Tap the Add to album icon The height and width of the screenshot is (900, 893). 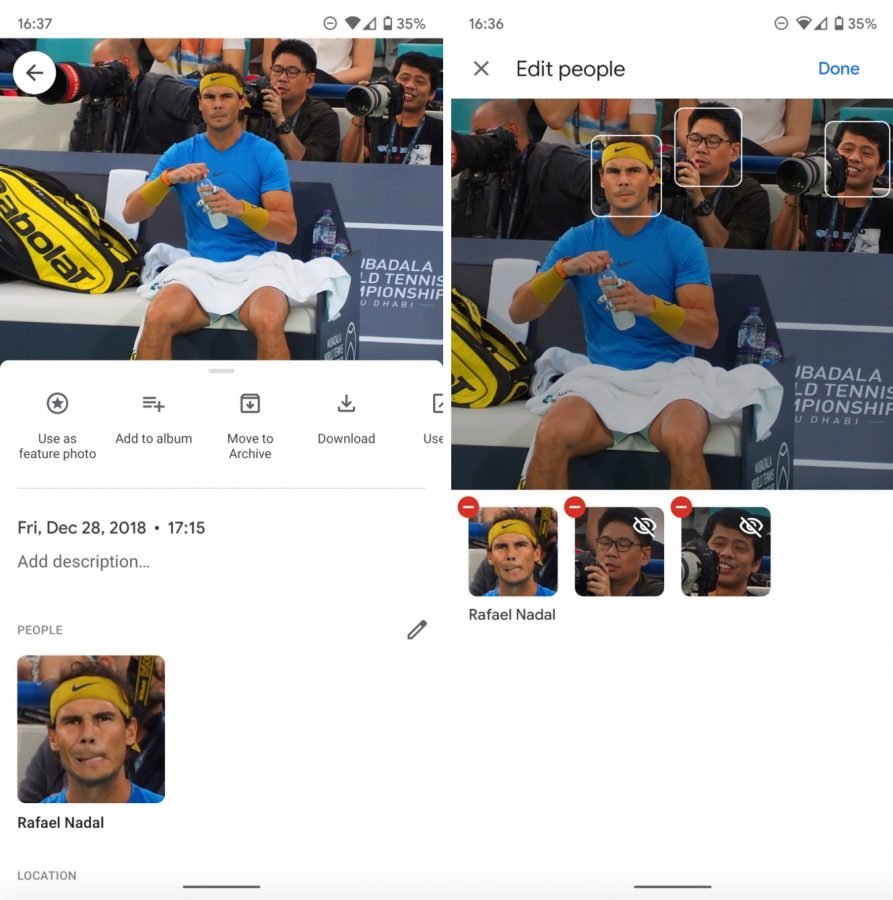[153, 404]
